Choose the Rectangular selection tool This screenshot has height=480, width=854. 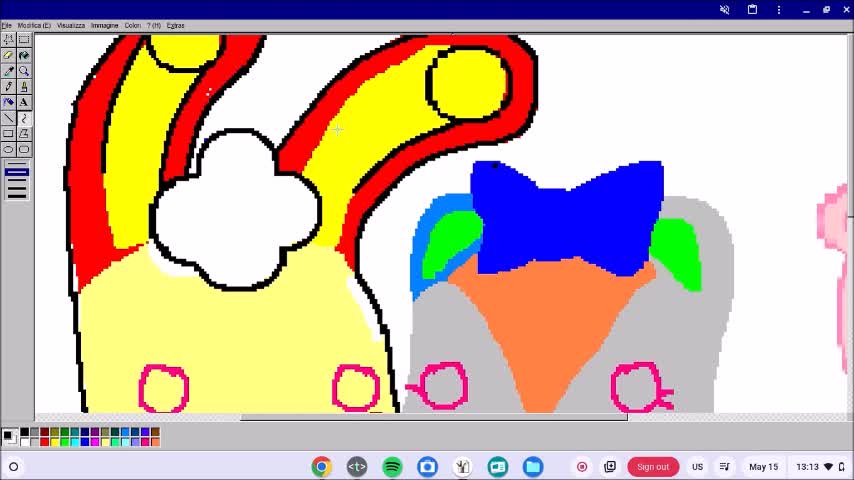pos(24,40)
